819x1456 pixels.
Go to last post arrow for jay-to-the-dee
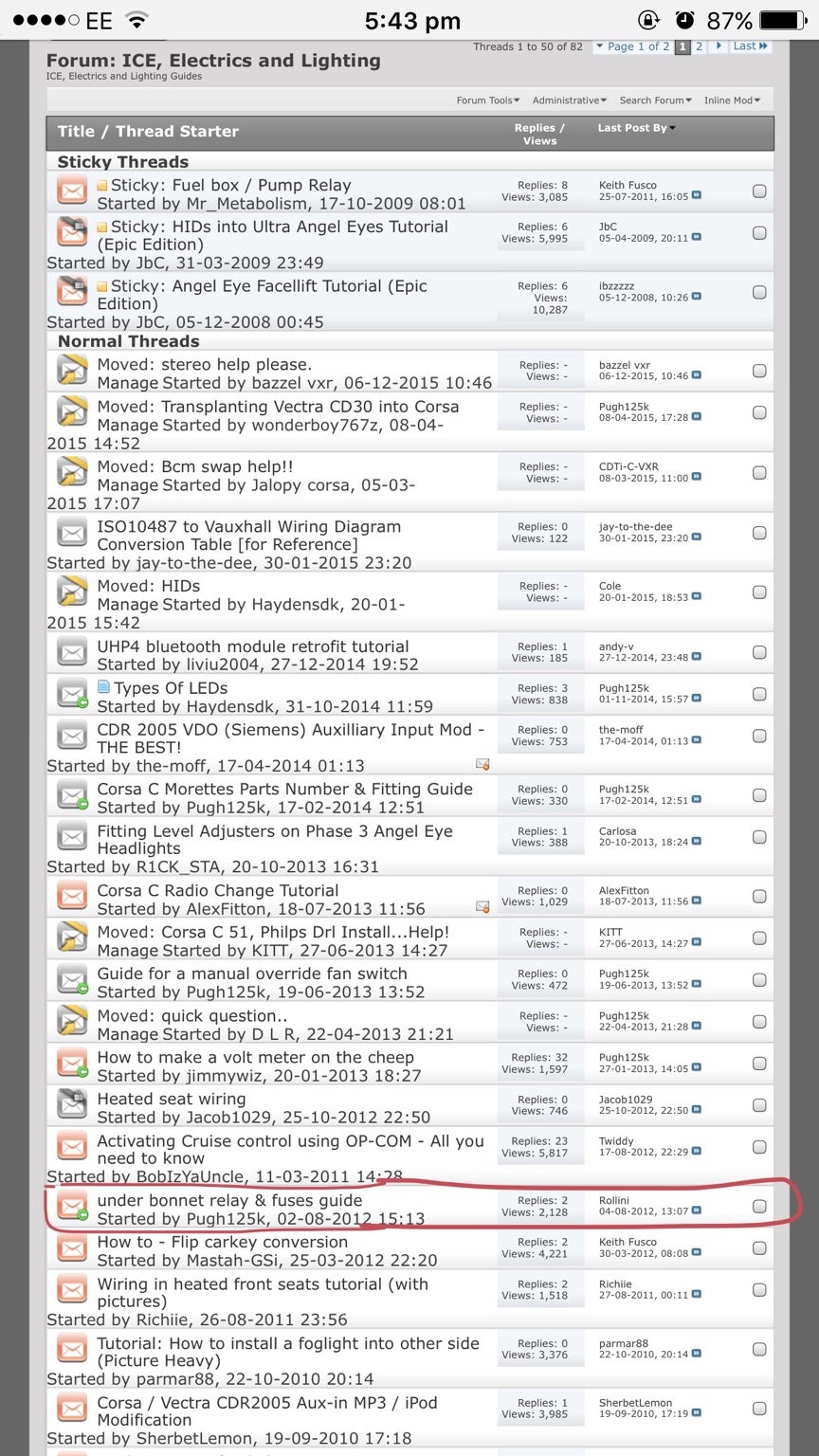pos(697,537)
